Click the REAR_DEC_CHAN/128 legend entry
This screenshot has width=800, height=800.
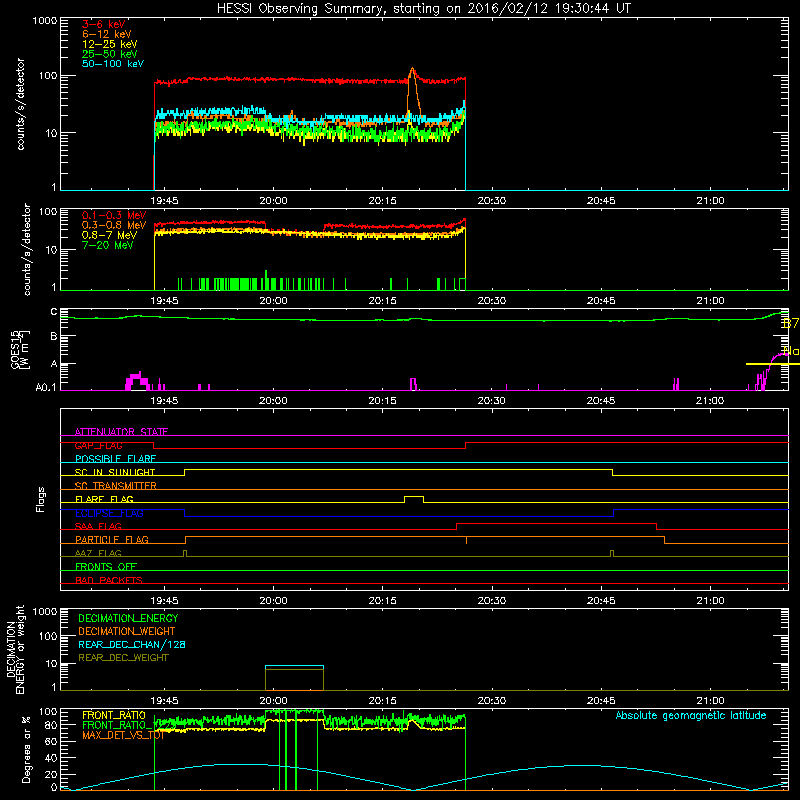click(x=132, y=644)
